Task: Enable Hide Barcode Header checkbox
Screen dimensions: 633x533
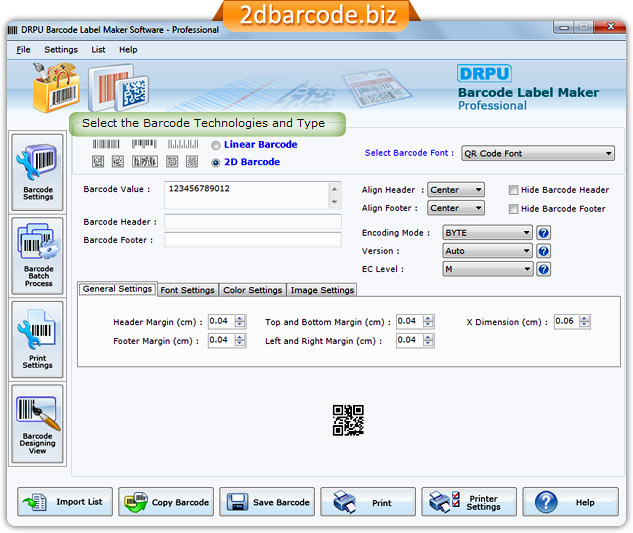Action: 513,190
